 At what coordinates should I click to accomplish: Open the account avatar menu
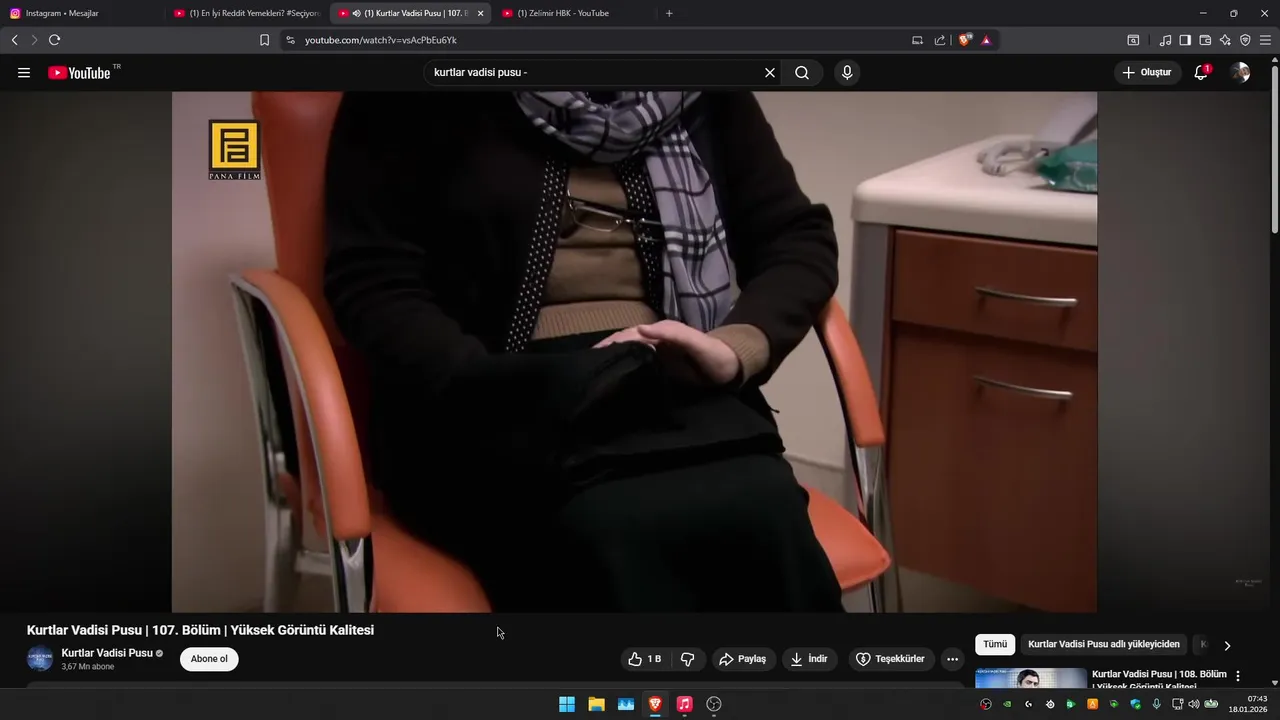click(x=1240, y=73)
